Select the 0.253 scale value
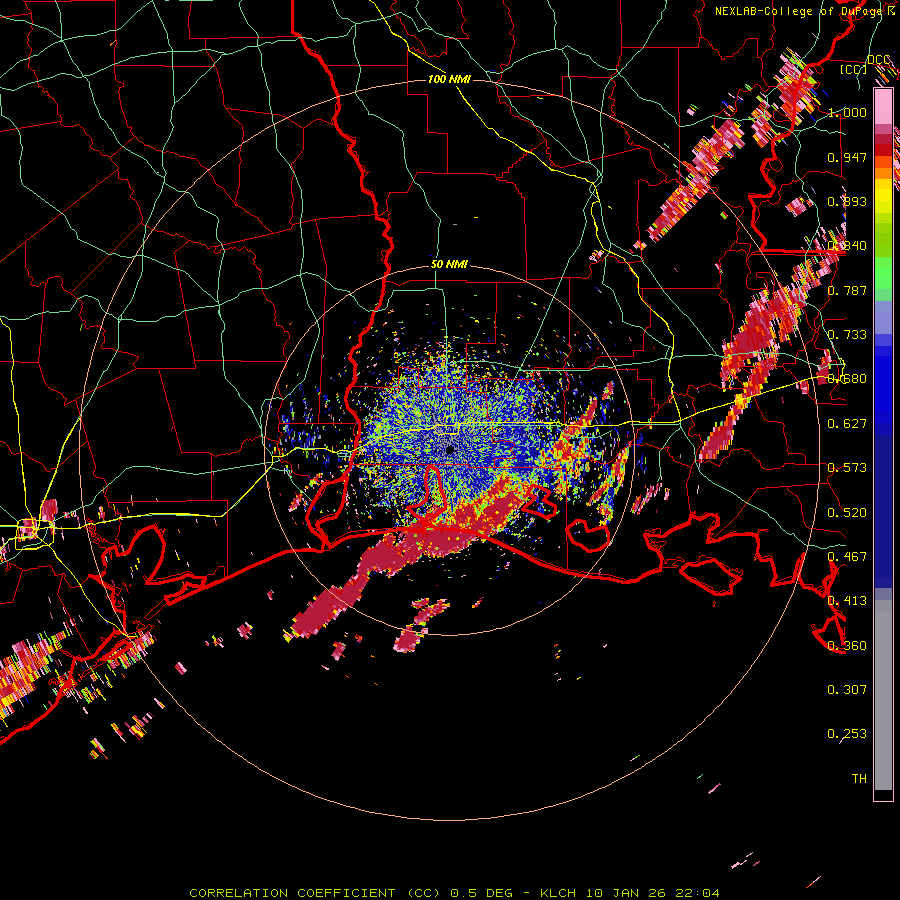The height and width of the screenshot is (900, 900). click(x=847, y=734)
